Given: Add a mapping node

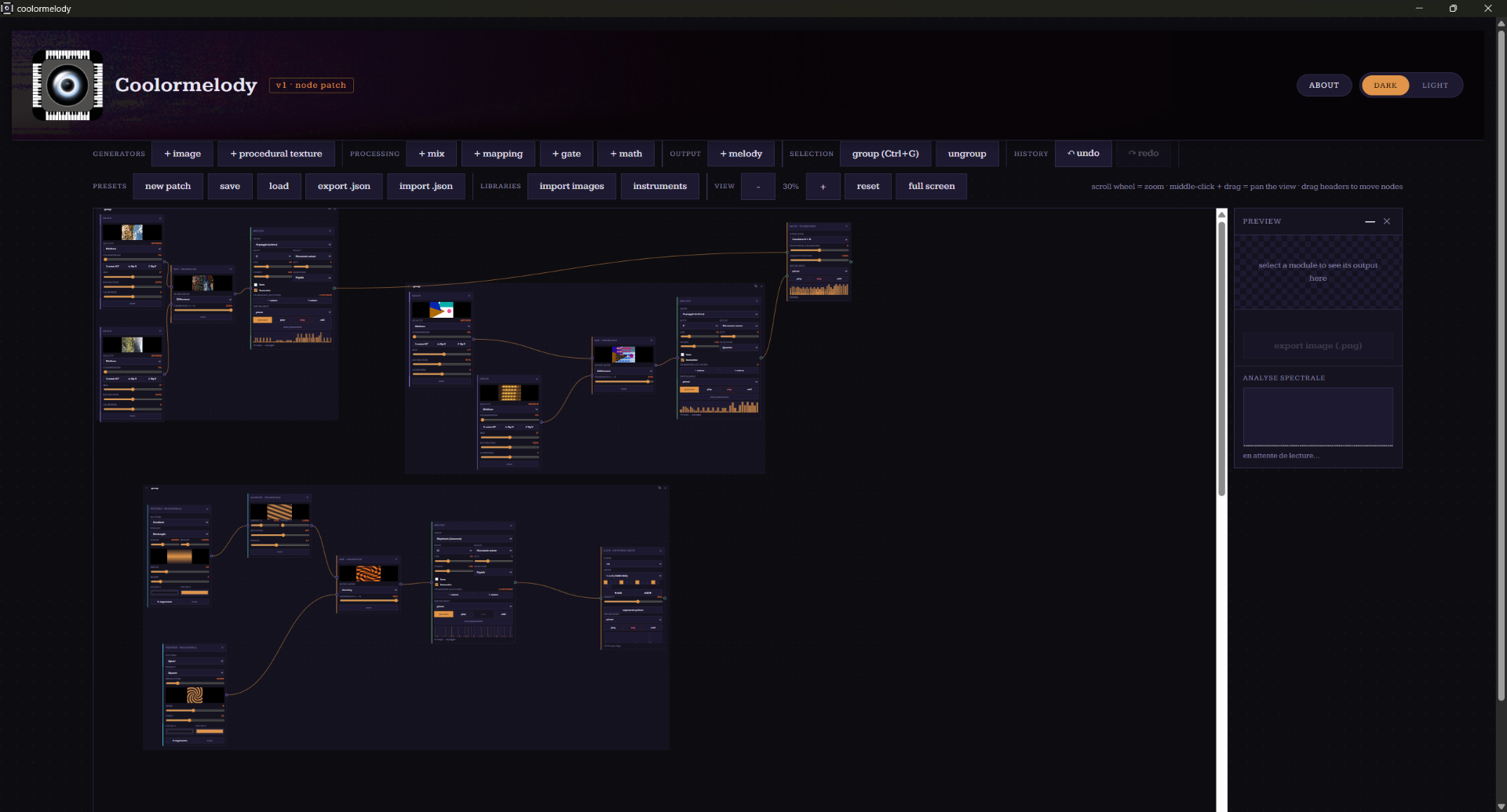Looking at the screenshot, I should click(498, 154).
